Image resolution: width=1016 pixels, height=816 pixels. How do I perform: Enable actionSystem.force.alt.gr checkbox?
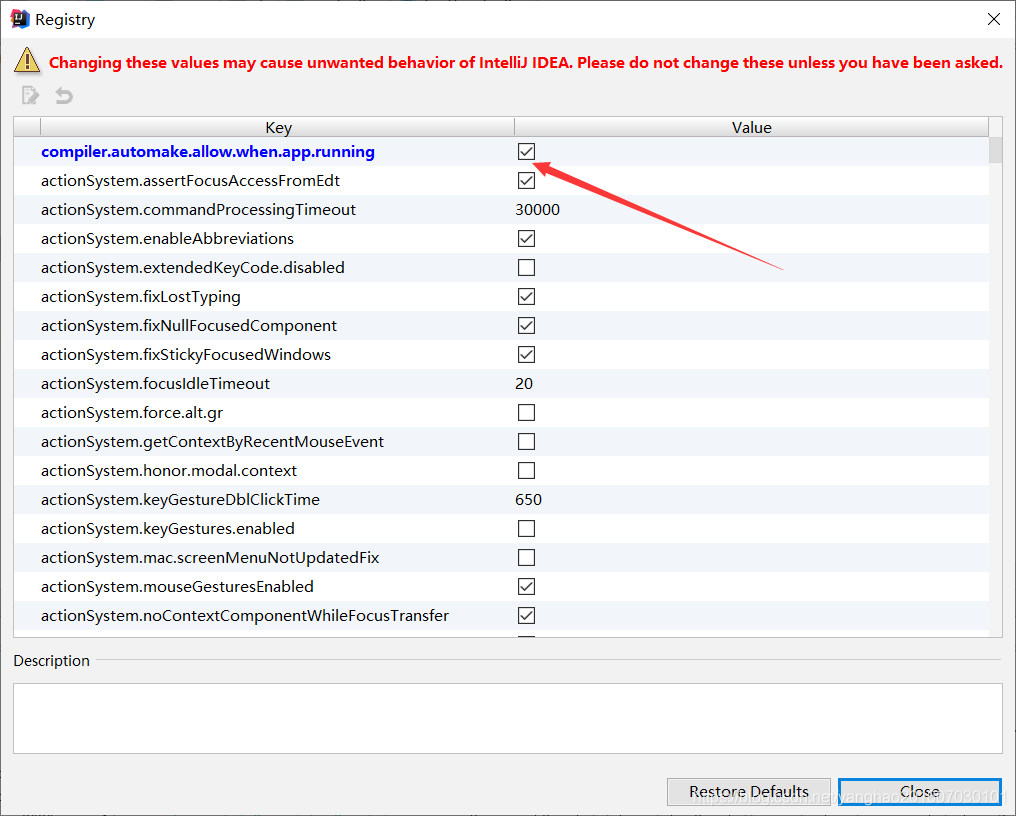point(526,413)
